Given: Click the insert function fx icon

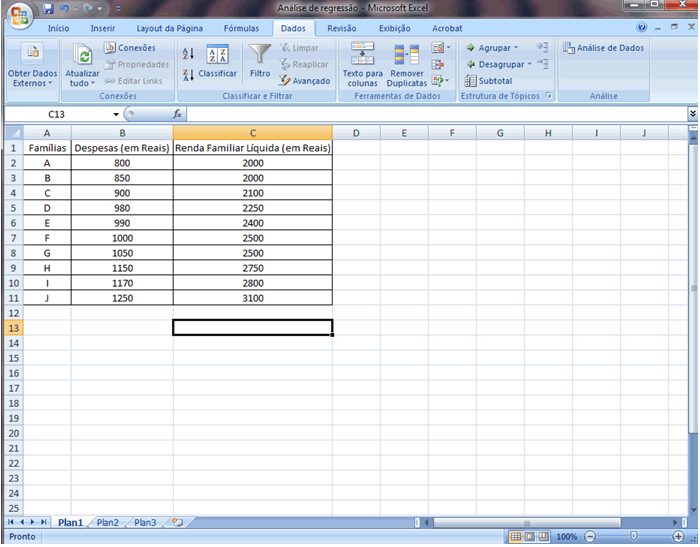Looking at the screenshot, I should 177,115.
